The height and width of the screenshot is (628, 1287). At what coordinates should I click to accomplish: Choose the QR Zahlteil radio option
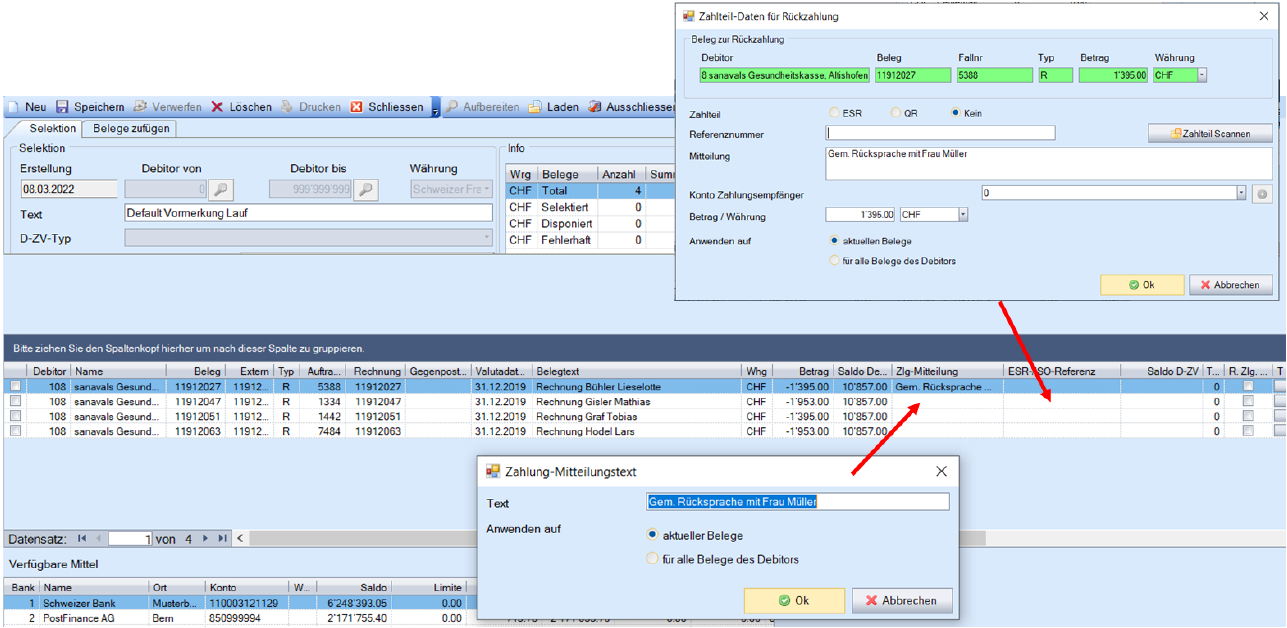coord(896,113)
